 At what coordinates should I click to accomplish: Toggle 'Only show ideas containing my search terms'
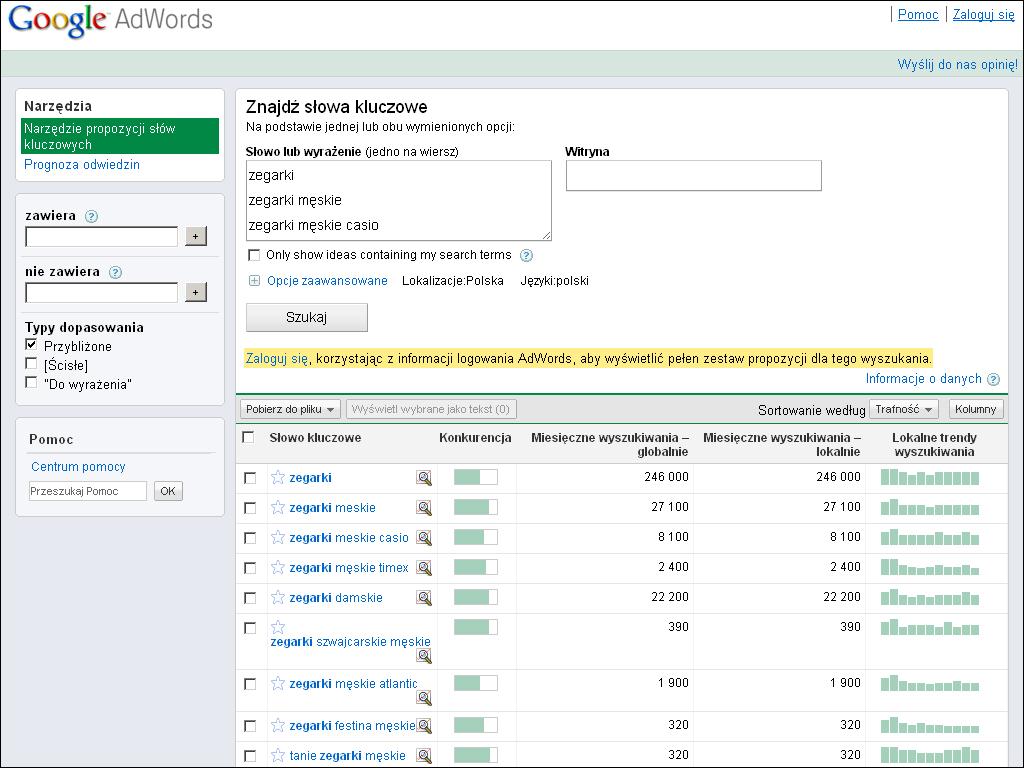pos(254,255)
